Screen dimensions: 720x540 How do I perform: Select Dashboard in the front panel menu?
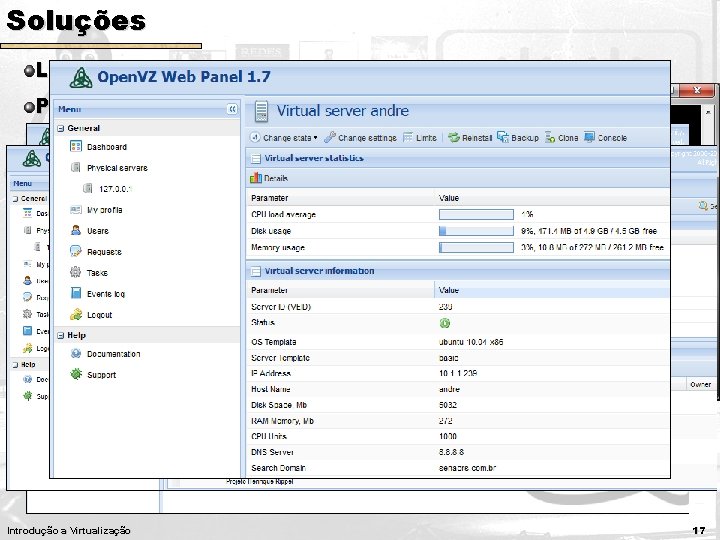[107, 147]
